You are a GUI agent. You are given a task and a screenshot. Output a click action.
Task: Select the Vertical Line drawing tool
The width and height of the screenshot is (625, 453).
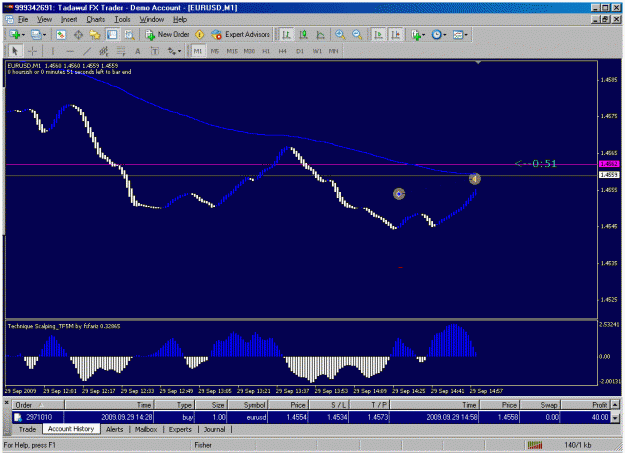[x=53, y=51]
